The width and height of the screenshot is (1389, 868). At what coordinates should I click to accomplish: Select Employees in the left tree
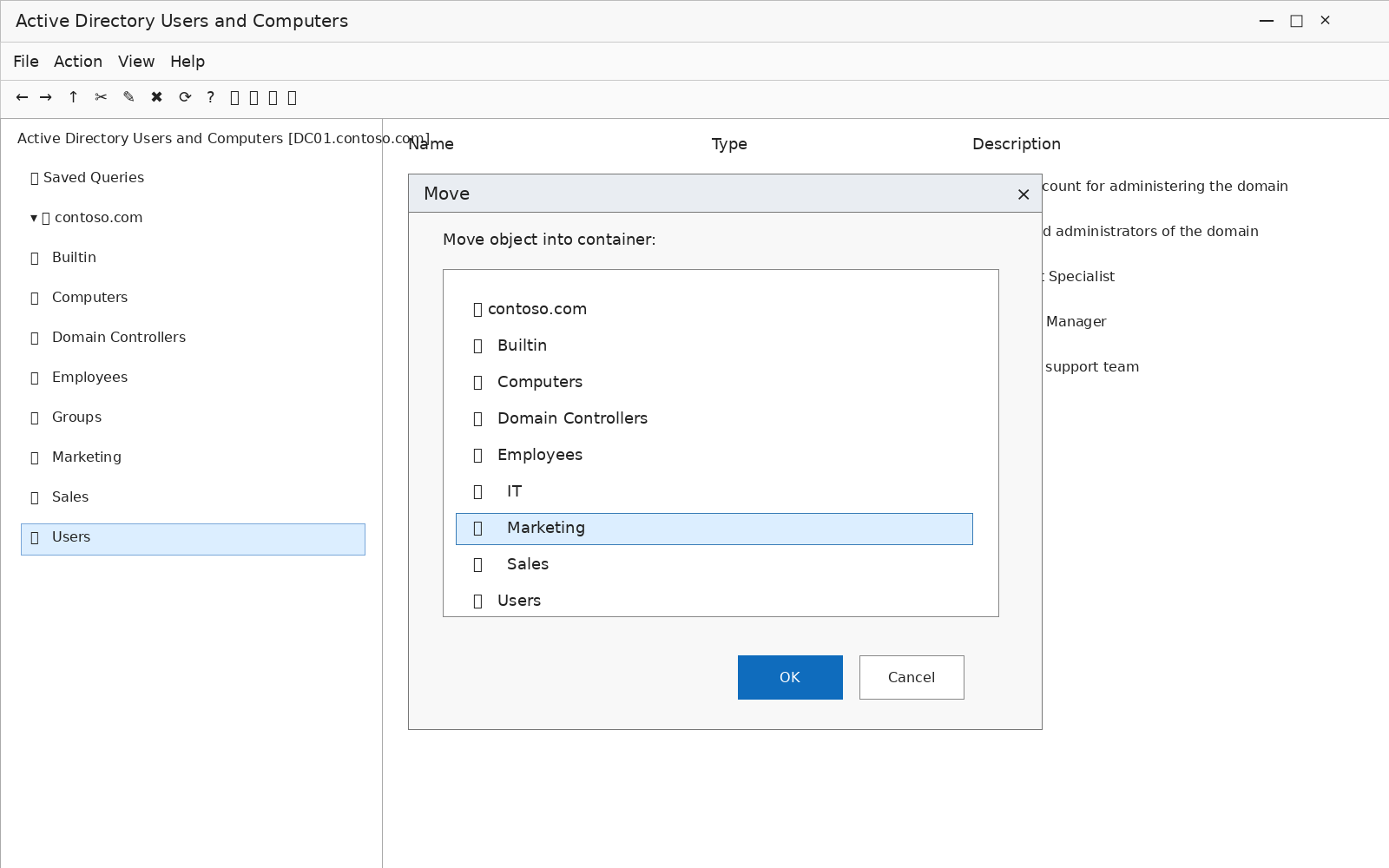tap(80, 377)
